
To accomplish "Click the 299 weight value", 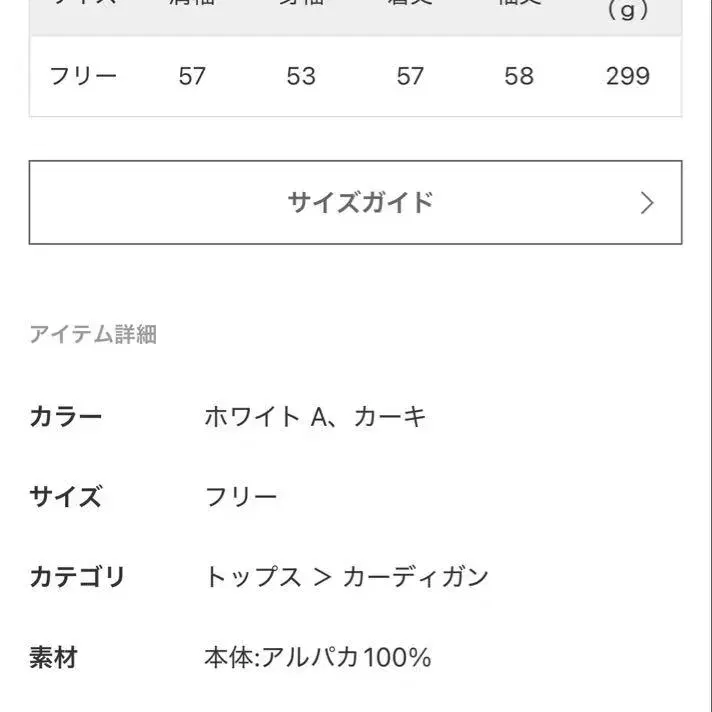I will (x=628, y=76).
